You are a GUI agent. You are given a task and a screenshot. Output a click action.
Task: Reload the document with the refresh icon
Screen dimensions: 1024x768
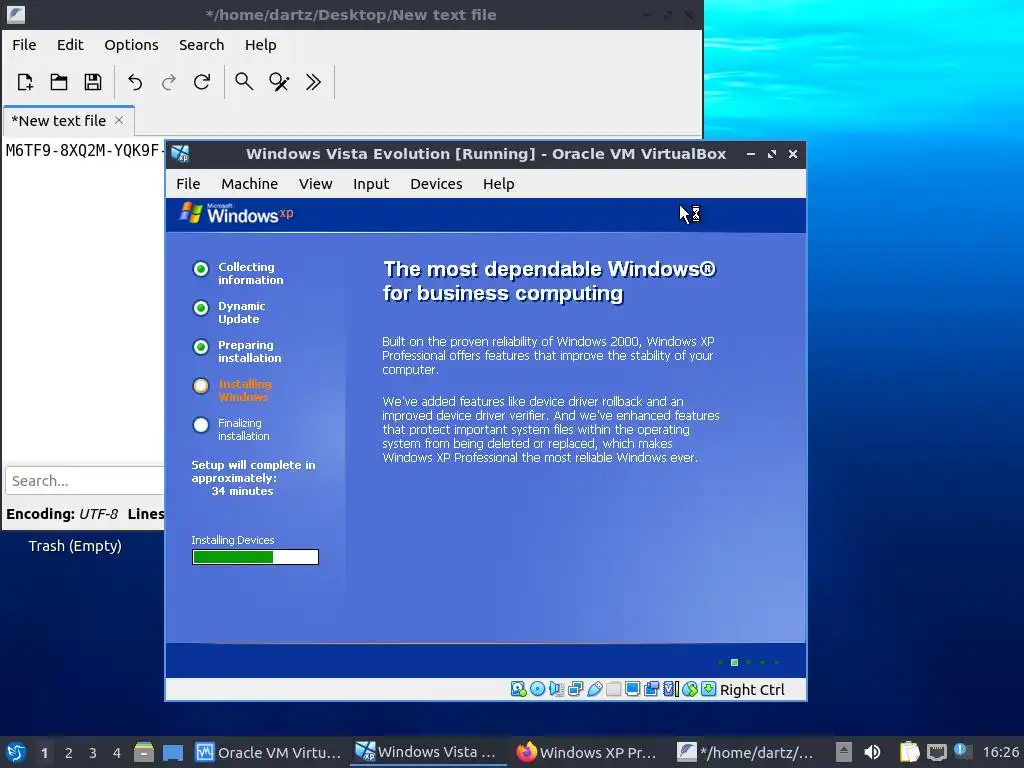point(202,82)
